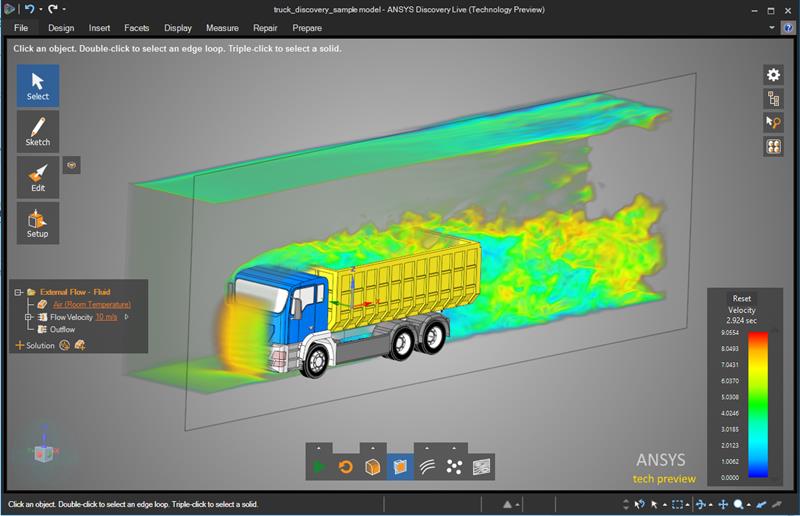Click the velocity color scale bar
The height and width of the screenshot is (516, 800).
point(758,405)
